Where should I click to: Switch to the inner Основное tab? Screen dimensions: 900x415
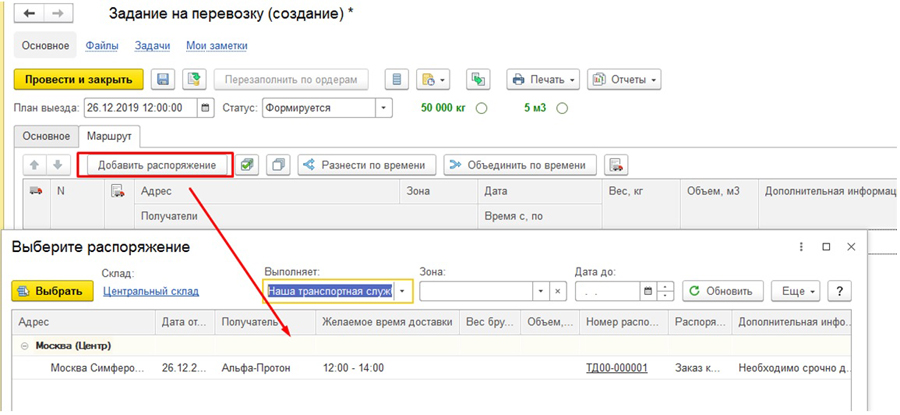click(x=46, y=136)
